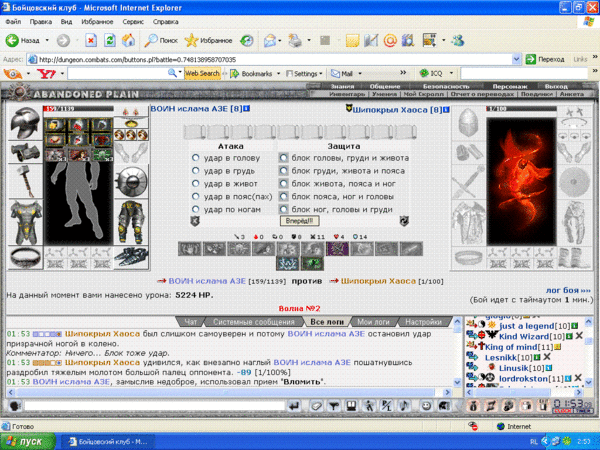600x450 pixels.
Task: Click the user list vertical scrollbar down arrow
Action: coord(589,382)
